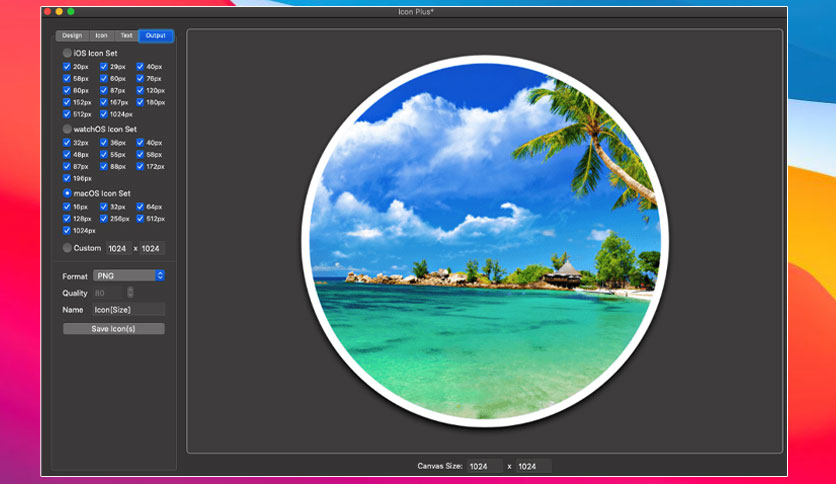
Task: Click the Name input field
Action: (x=128, y=310)
